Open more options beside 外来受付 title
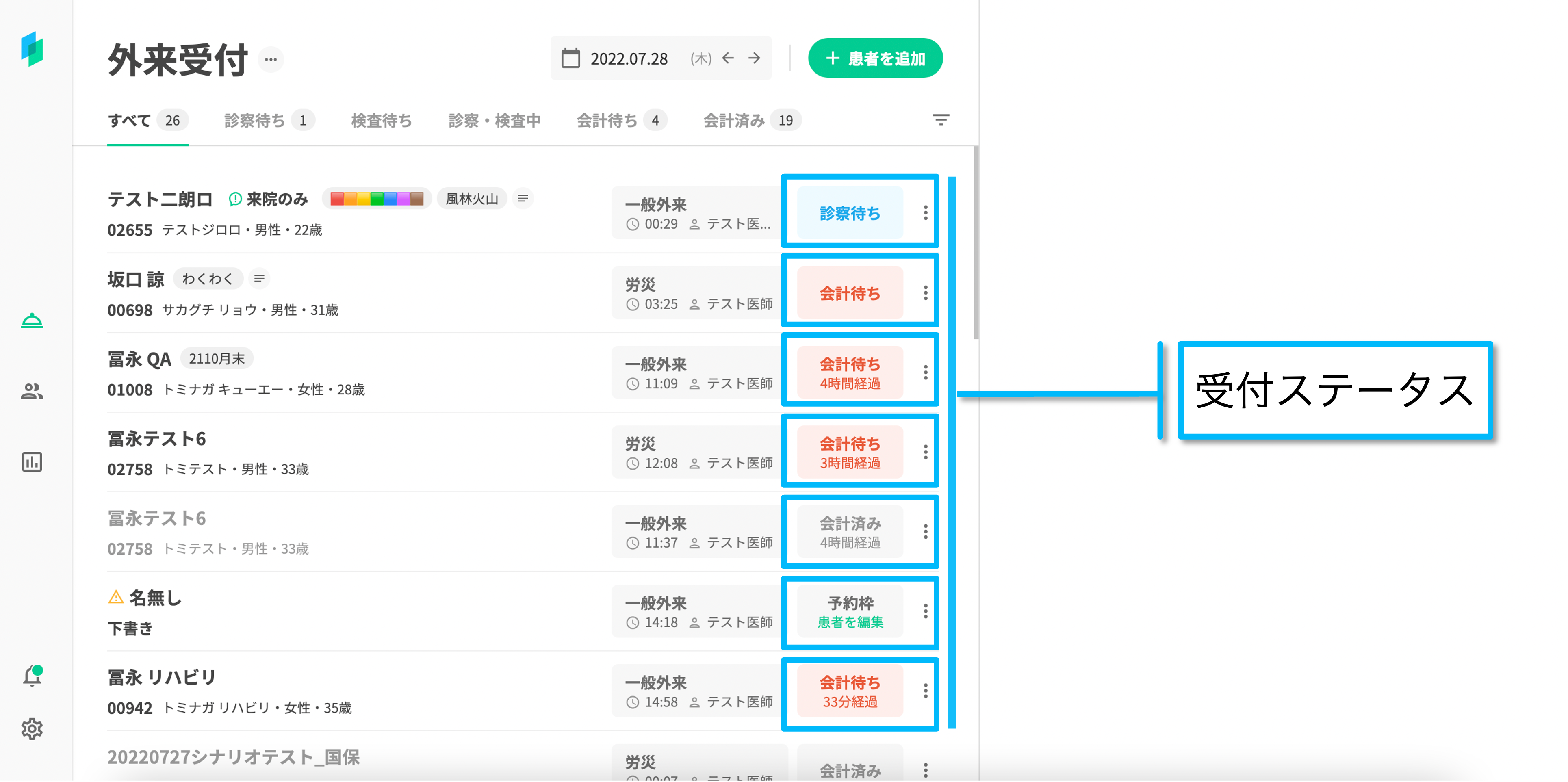This screenshot has height=782, width=1568. pos(271,60)
